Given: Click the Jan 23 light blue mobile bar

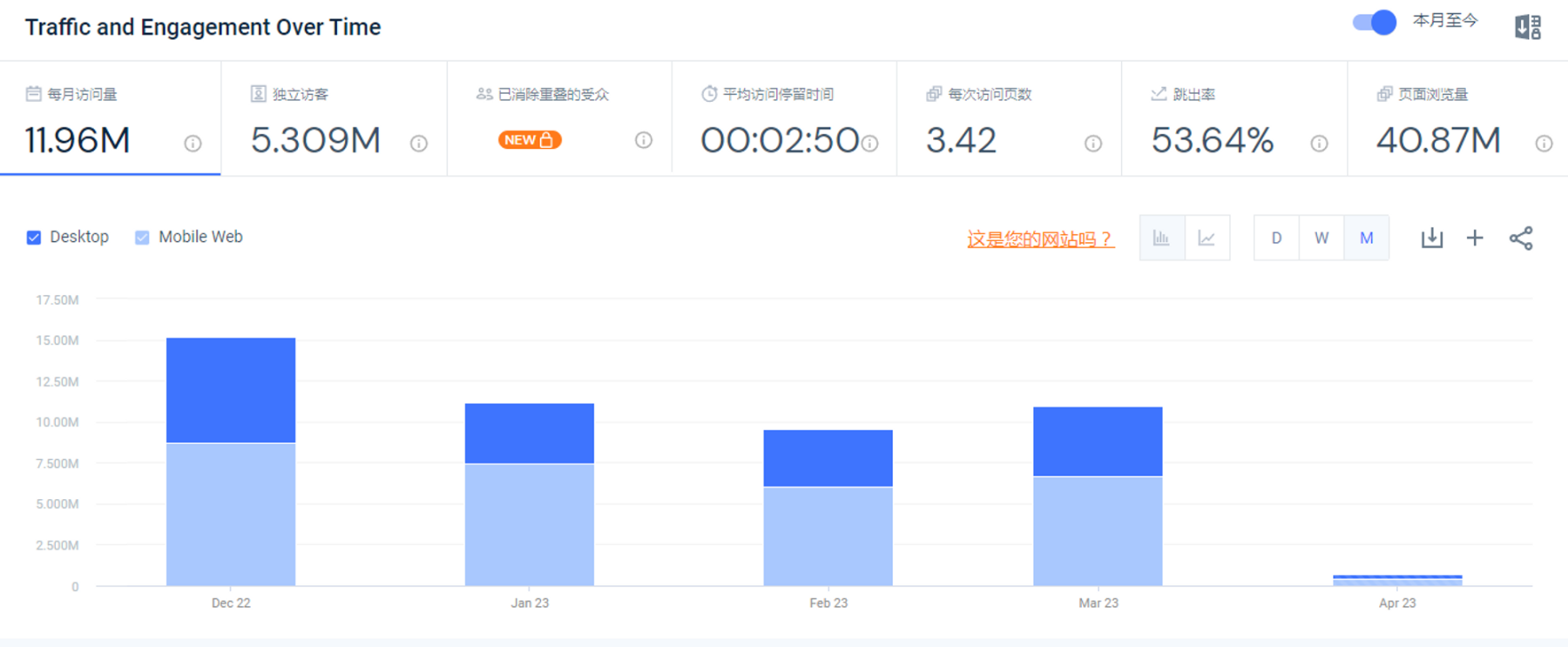Looking at the screenshot, I should [530, 525].
